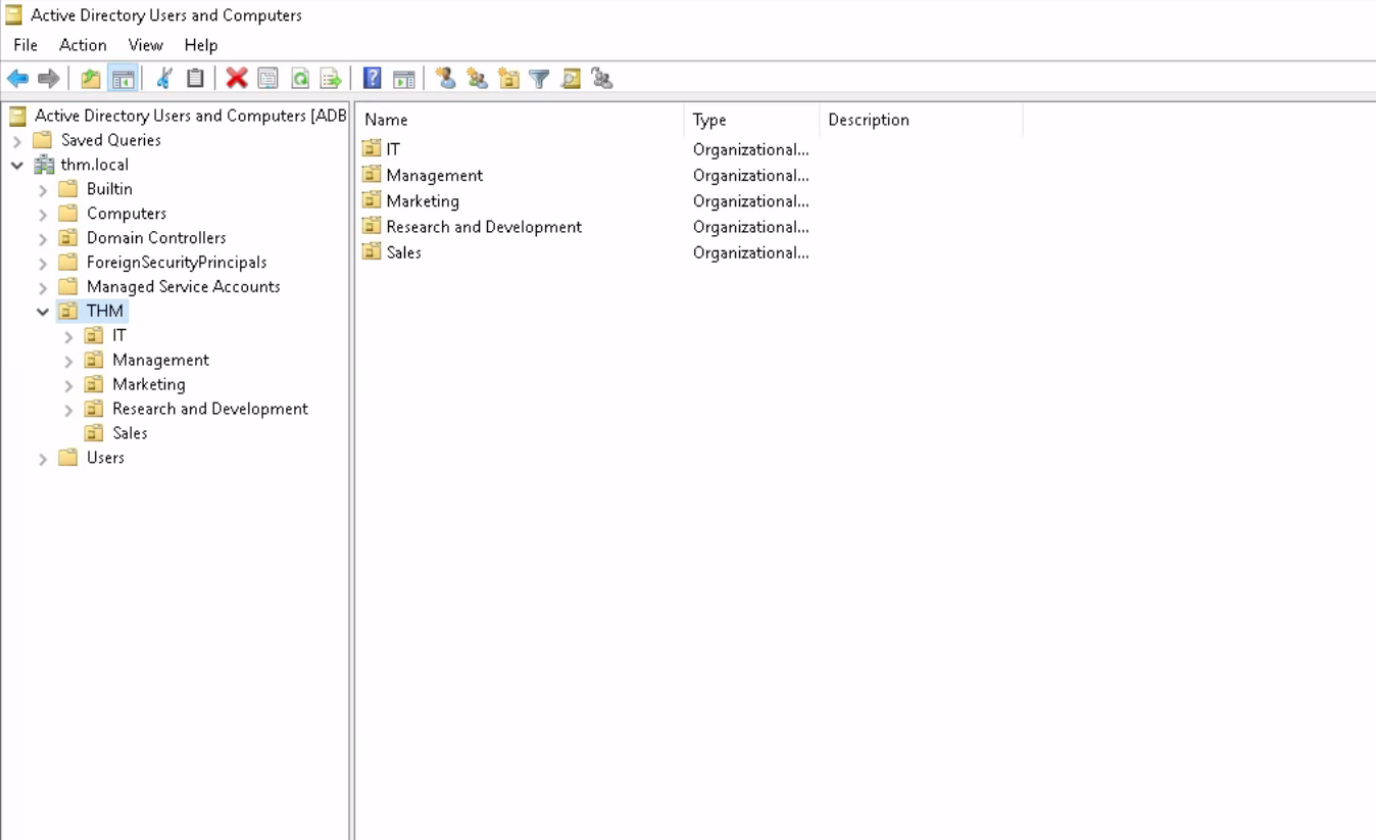Create a new group with toolbar icon
1376x840 pixels.
(477, 78)
